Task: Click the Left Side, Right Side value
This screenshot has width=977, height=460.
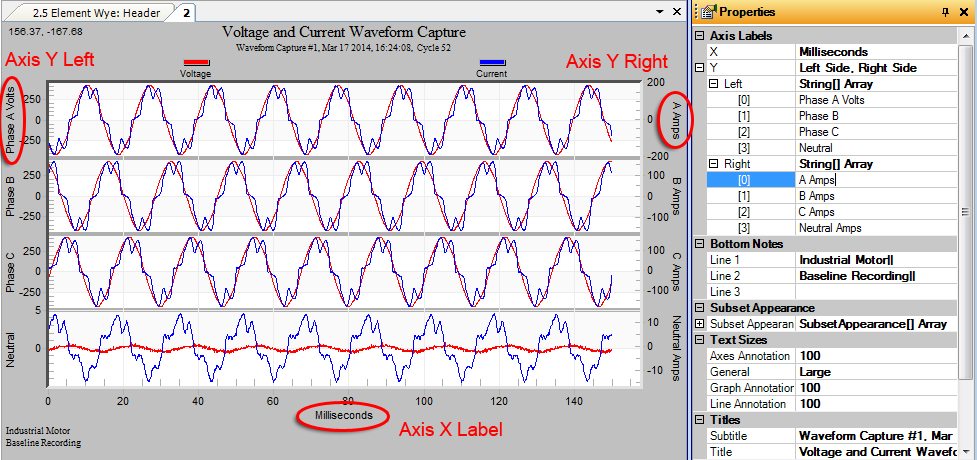Action: (876, 68)
